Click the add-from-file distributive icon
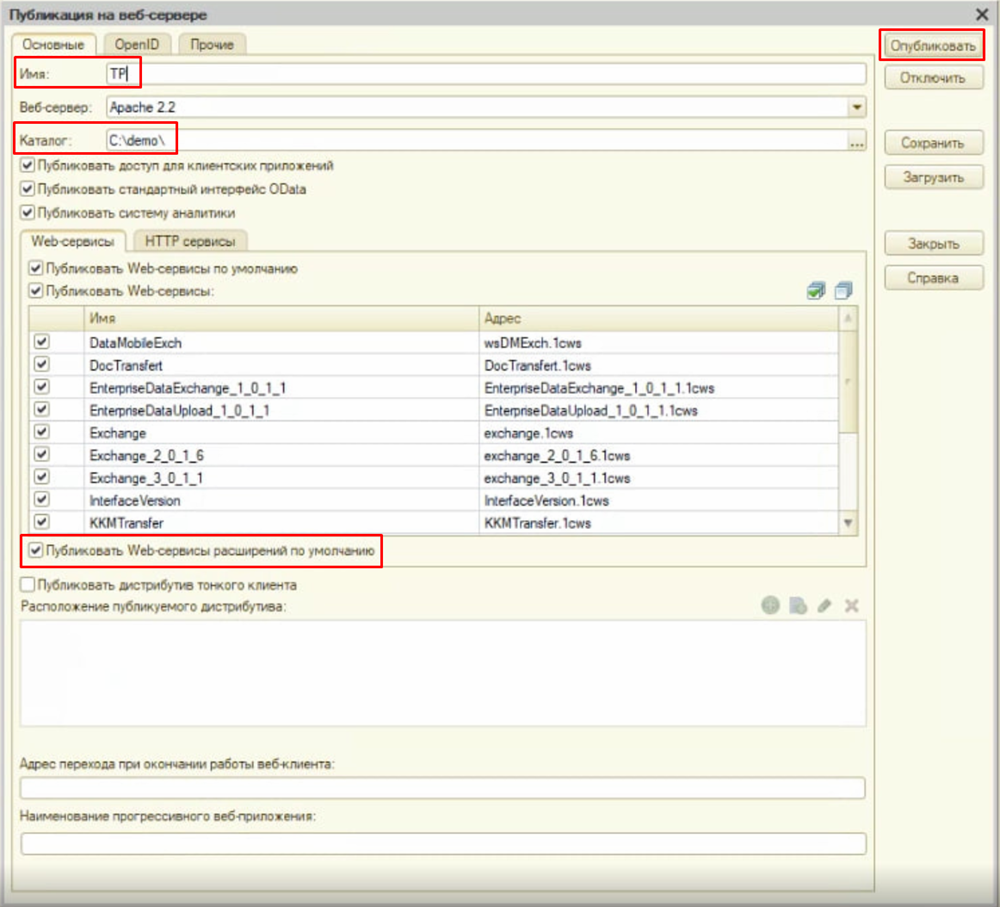The height and width of the screenshot is (907, 1000). point(797,605)
